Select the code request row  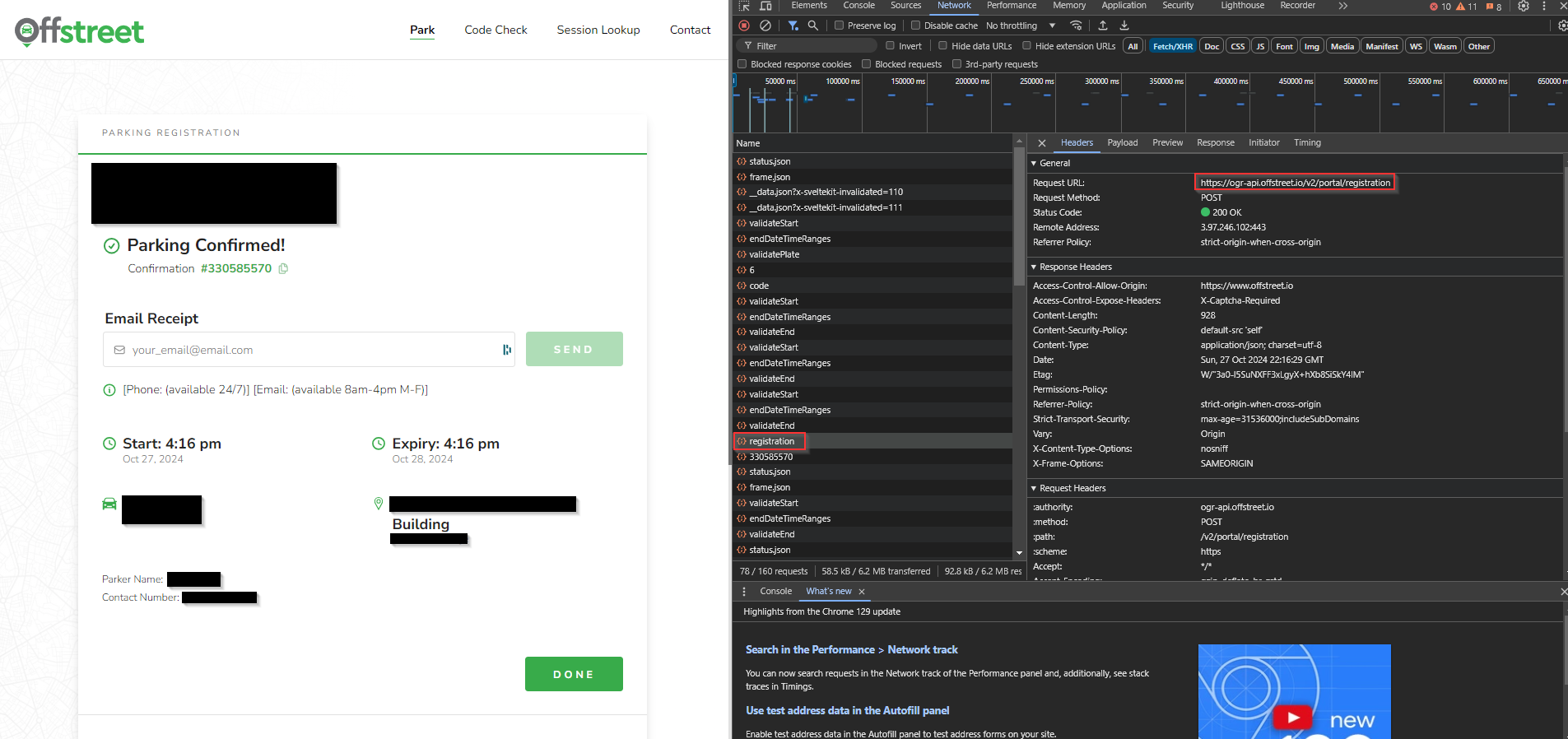[872, 286]
